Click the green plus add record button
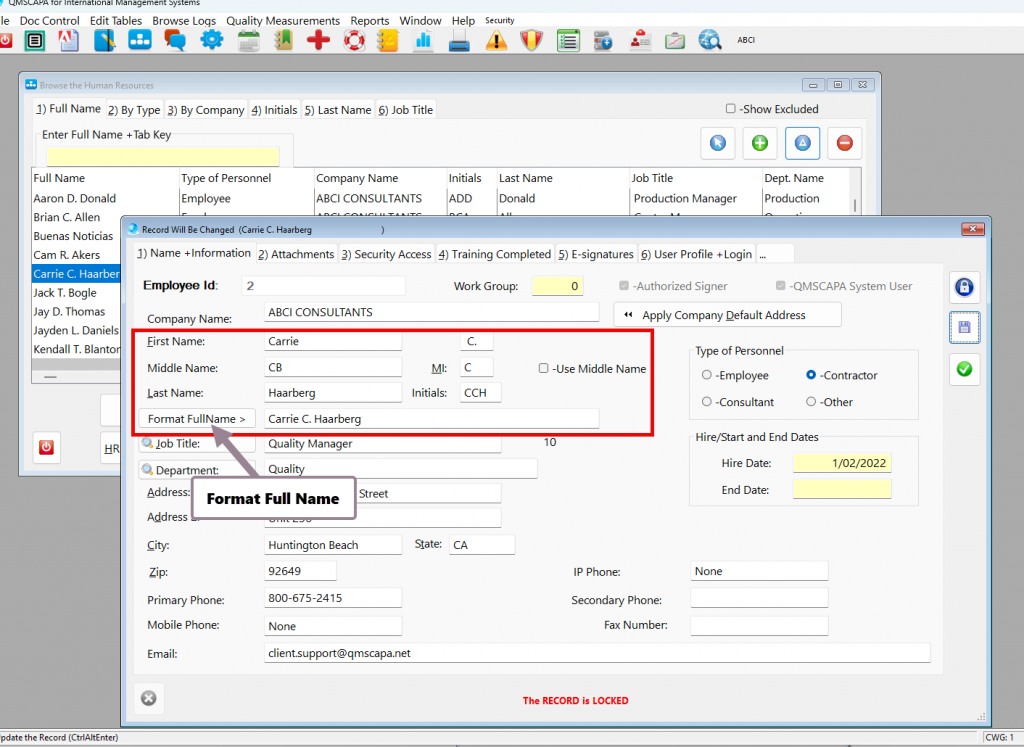 pos(760,143)
